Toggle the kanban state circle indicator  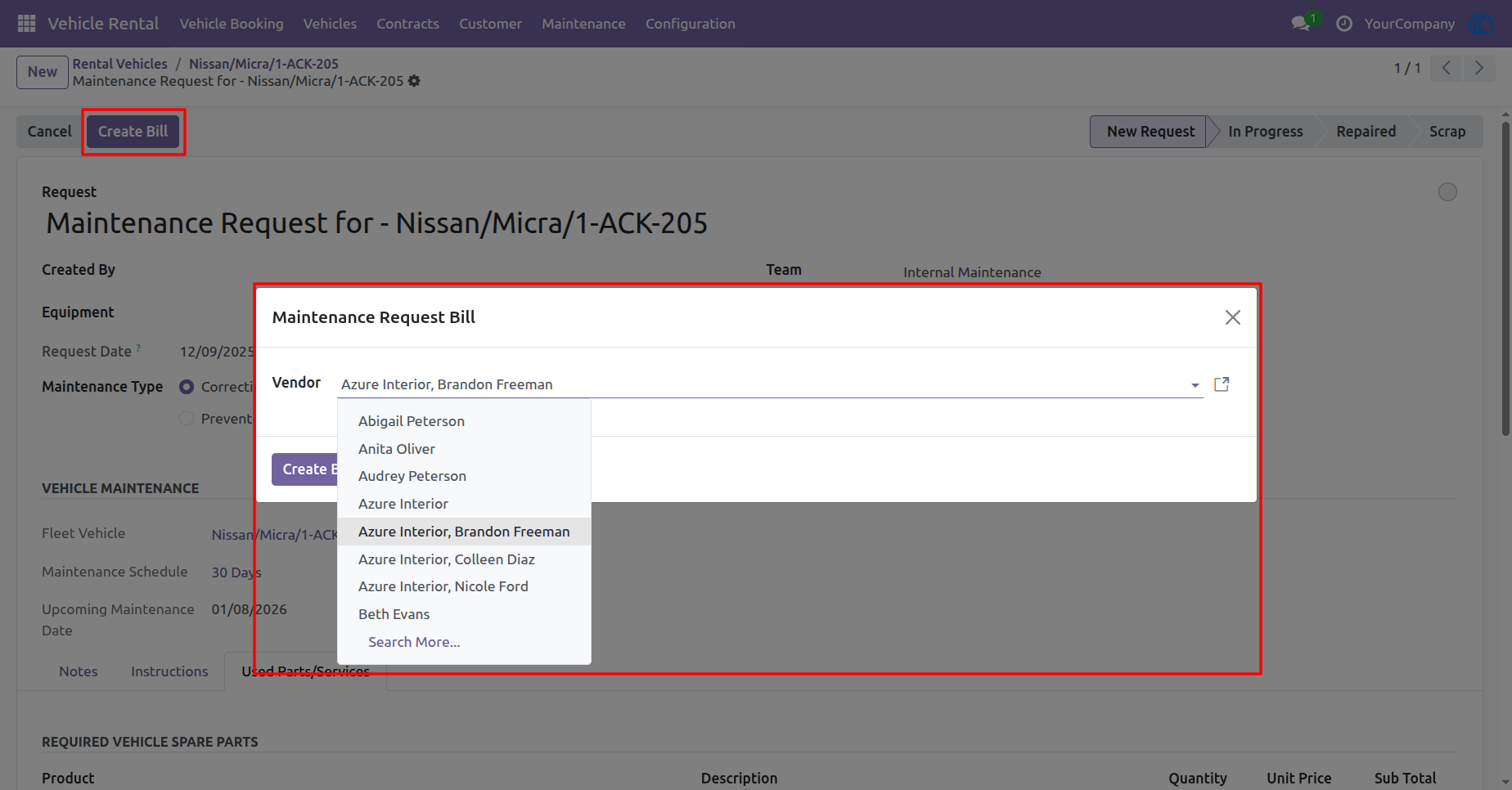pyautogui.click(x=1447, y=192)
